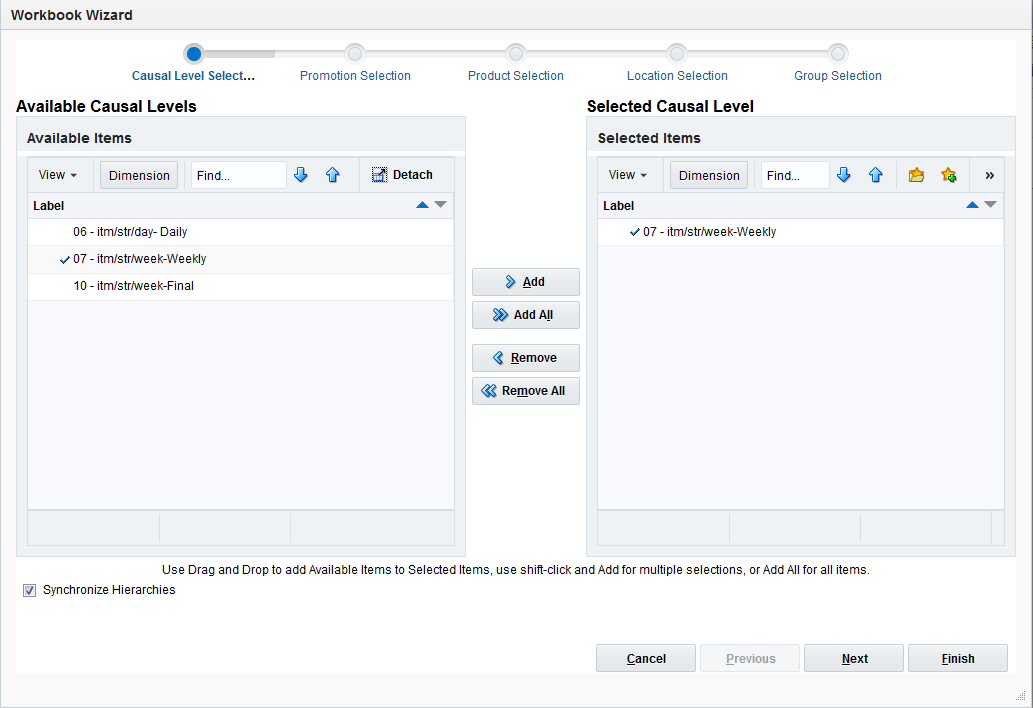This screenshot has height=708, width=1033.
Task: Click the Add All button
Action: pyautogui.click(x=526, y=315)
